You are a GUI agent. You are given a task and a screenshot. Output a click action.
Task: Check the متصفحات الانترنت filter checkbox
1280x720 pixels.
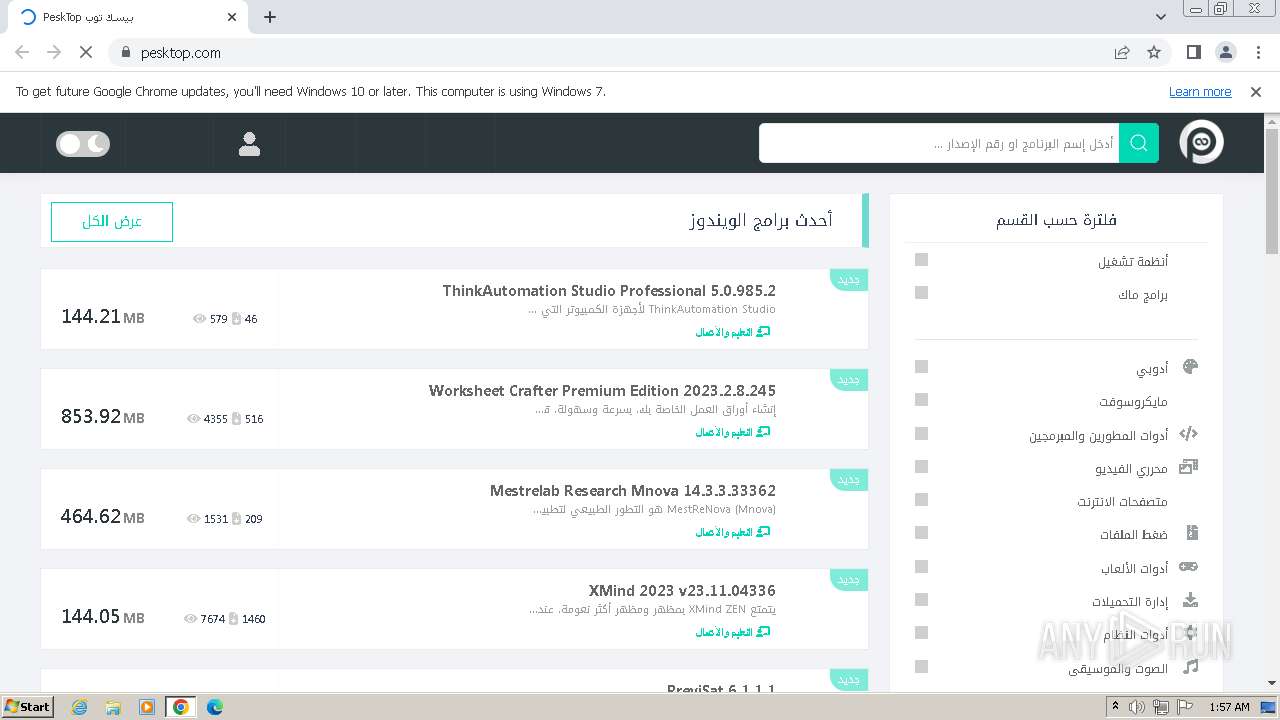(x=922, y=500)
